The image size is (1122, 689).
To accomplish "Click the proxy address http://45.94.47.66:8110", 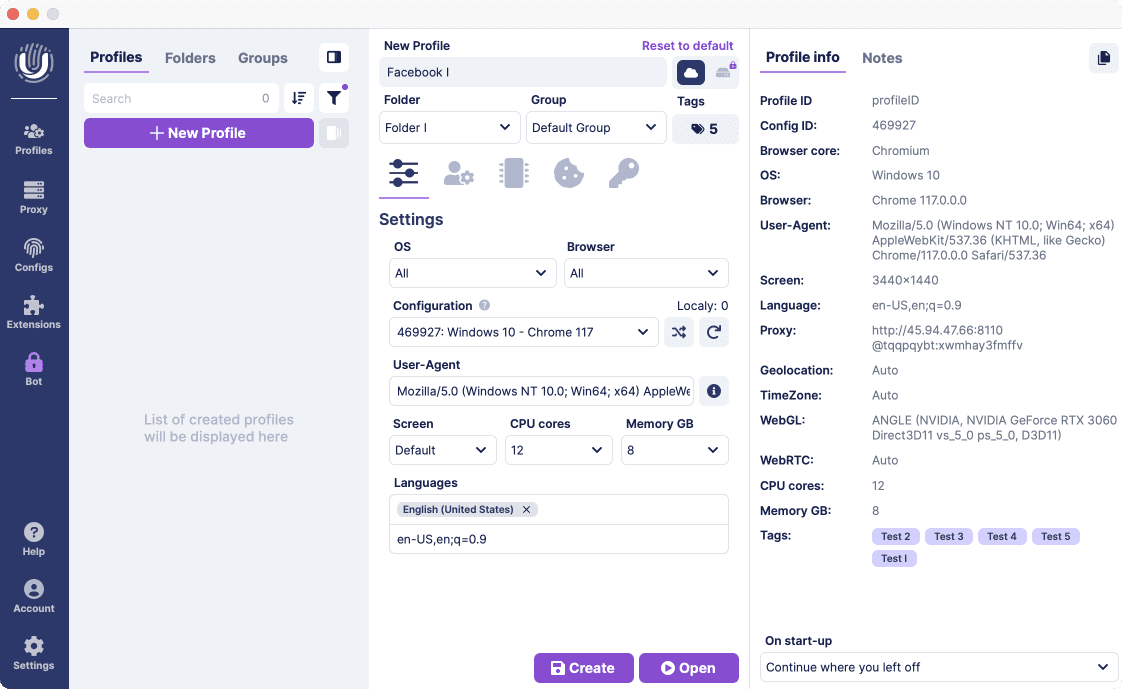I will click(937, 330).
